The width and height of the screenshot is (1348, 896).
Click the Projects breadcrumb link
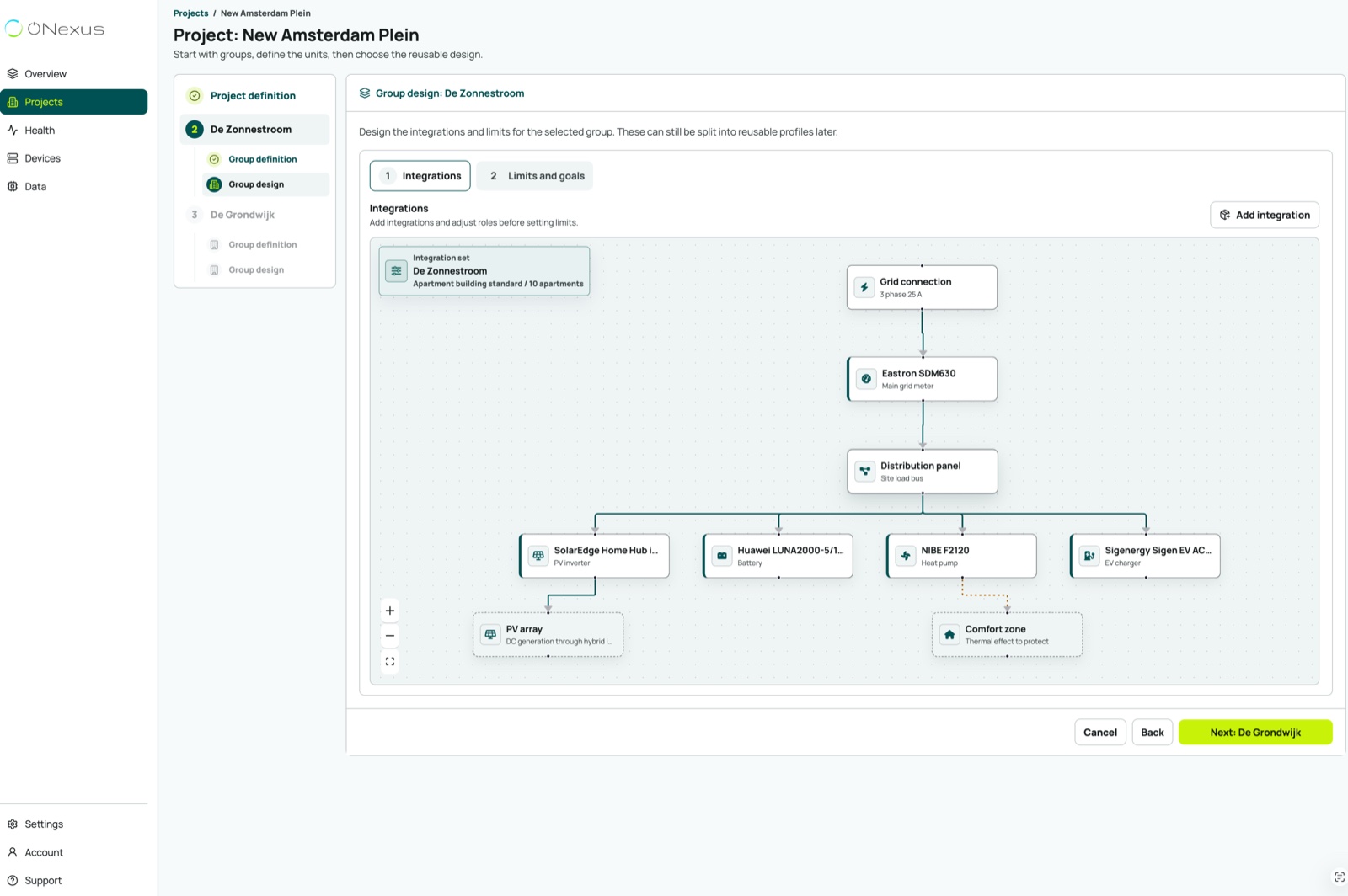pyautogui.click(x=191, y=13)
